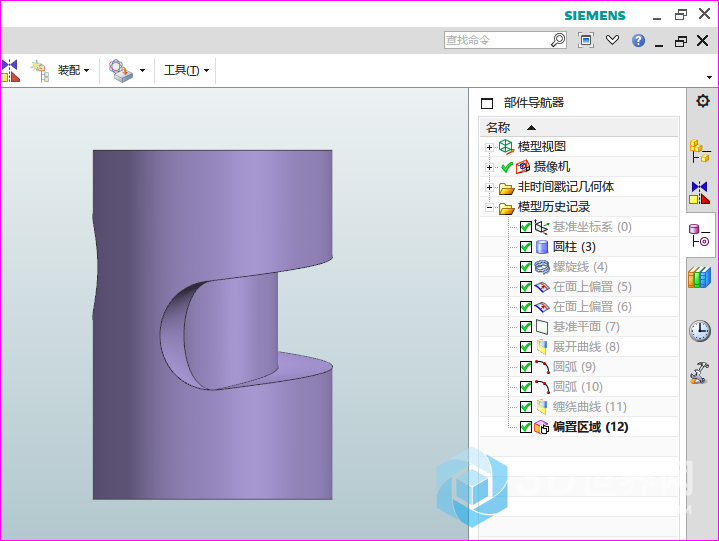Uncheck the 圆弧 (9) checkbox

[x=525, y=367]
